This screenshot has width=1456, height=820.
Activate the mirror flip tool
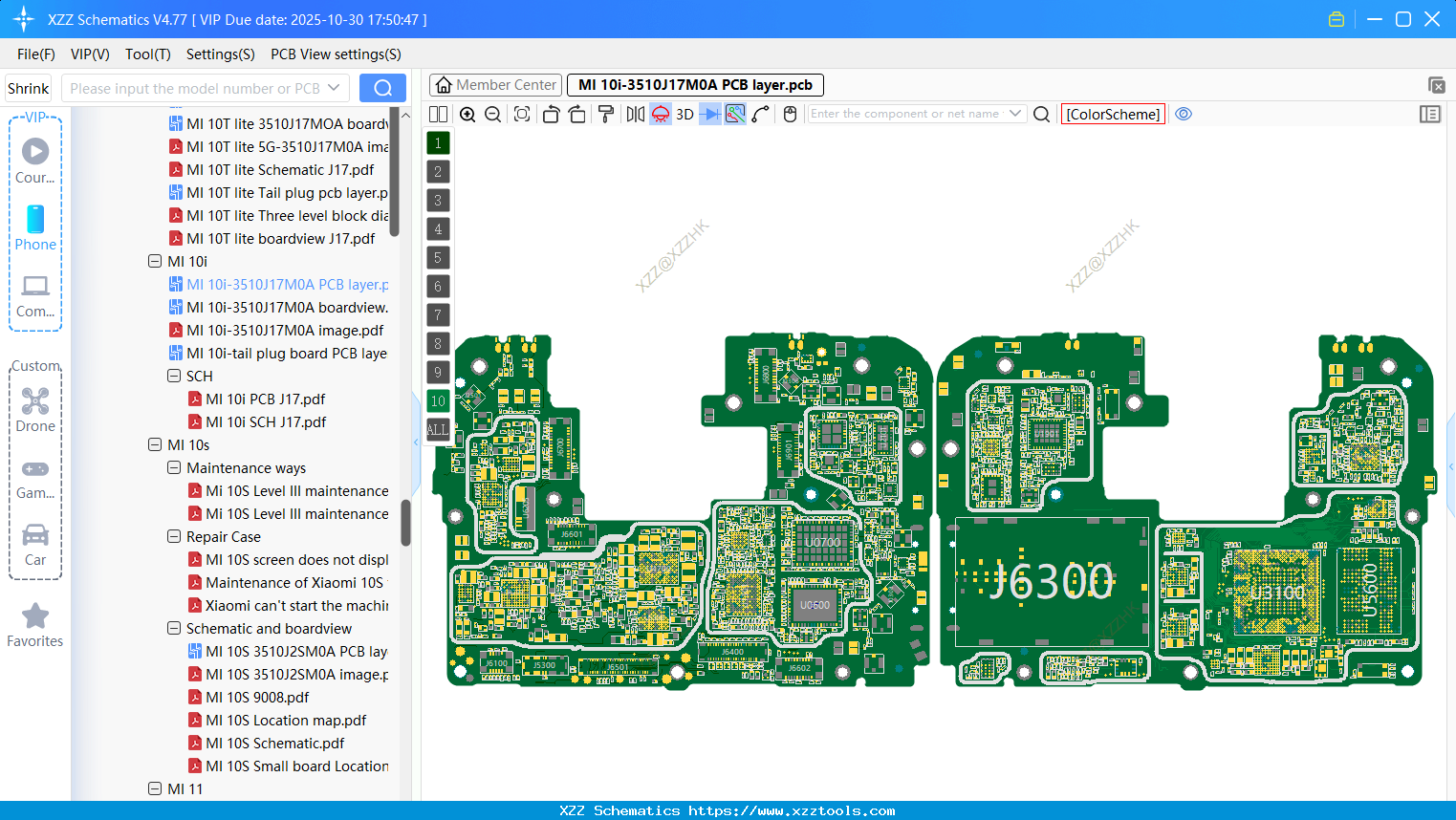(x=635, y=114)
